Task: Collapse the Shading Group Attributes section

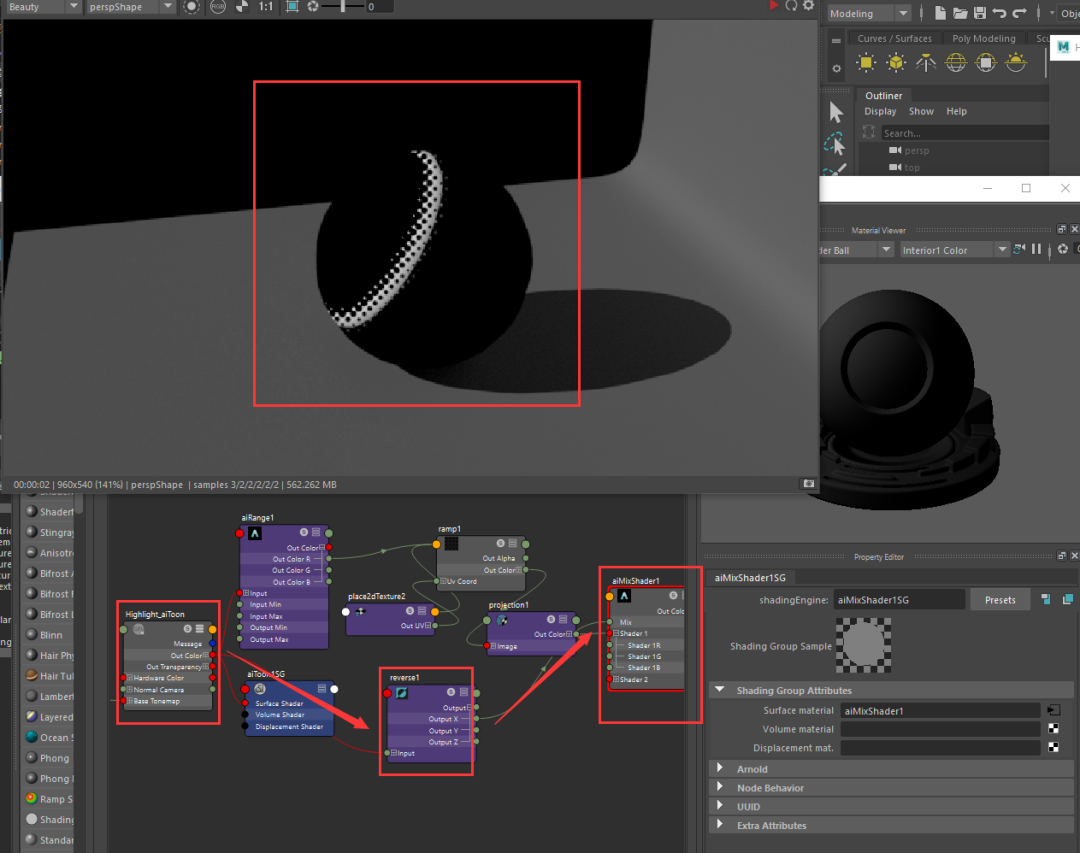Action: click(720, 690)
